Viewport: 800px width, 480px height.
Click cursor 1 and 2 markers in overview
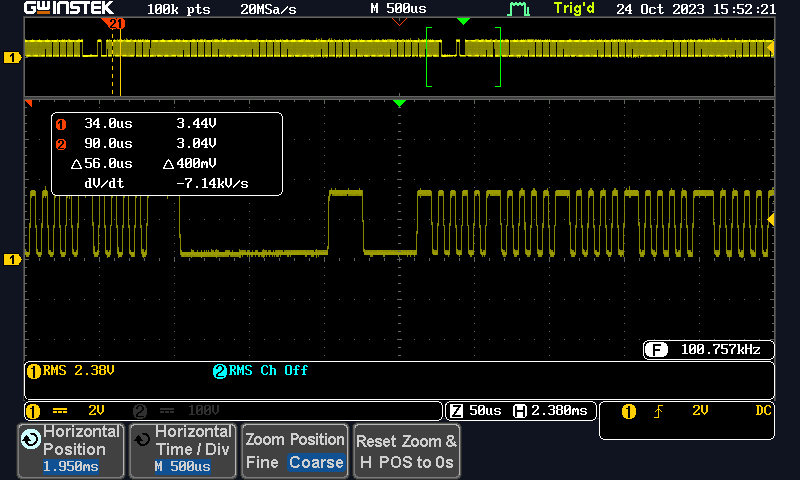click(115, 23)
